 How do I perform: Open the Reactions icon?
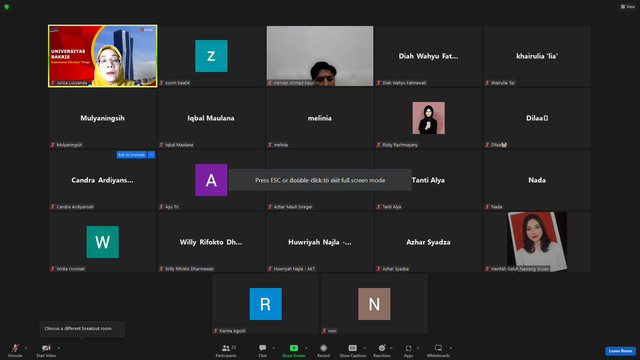pyautogui.click(x=382, y=348)
